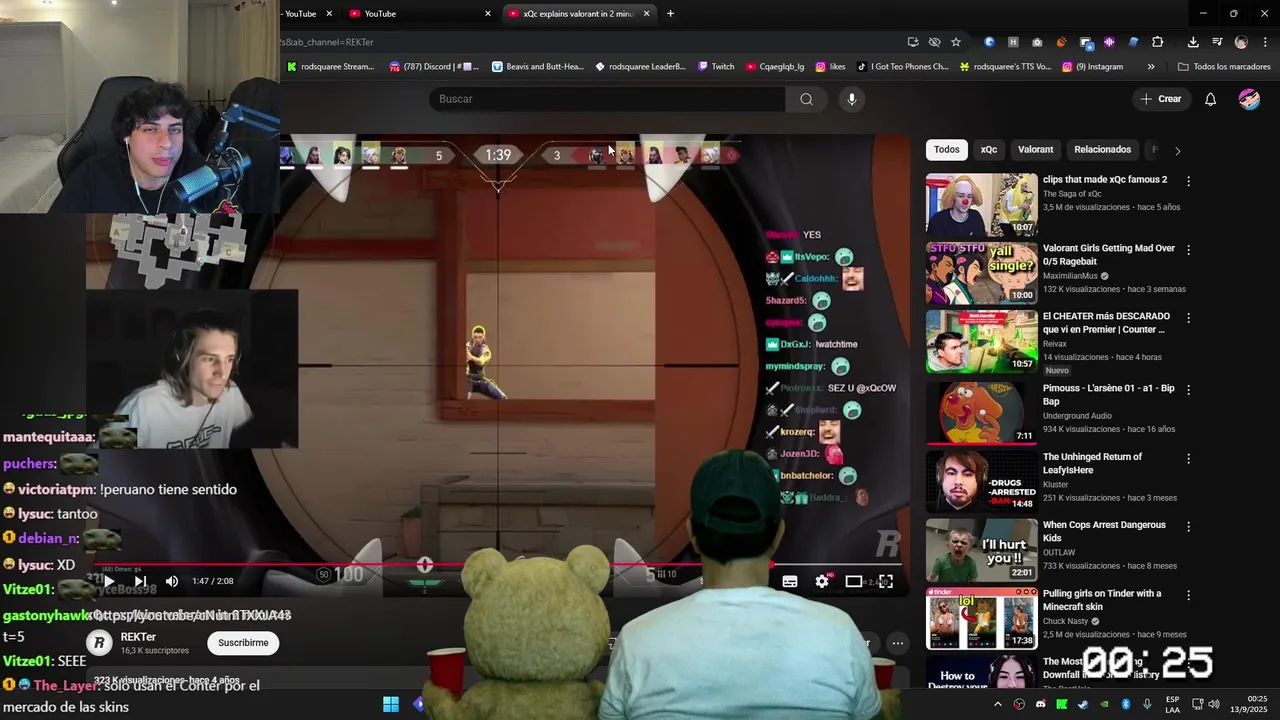Open the Beavis and Butt-Head bookmark
This screenshot has width=1280, height=720.
pos(537,67)
